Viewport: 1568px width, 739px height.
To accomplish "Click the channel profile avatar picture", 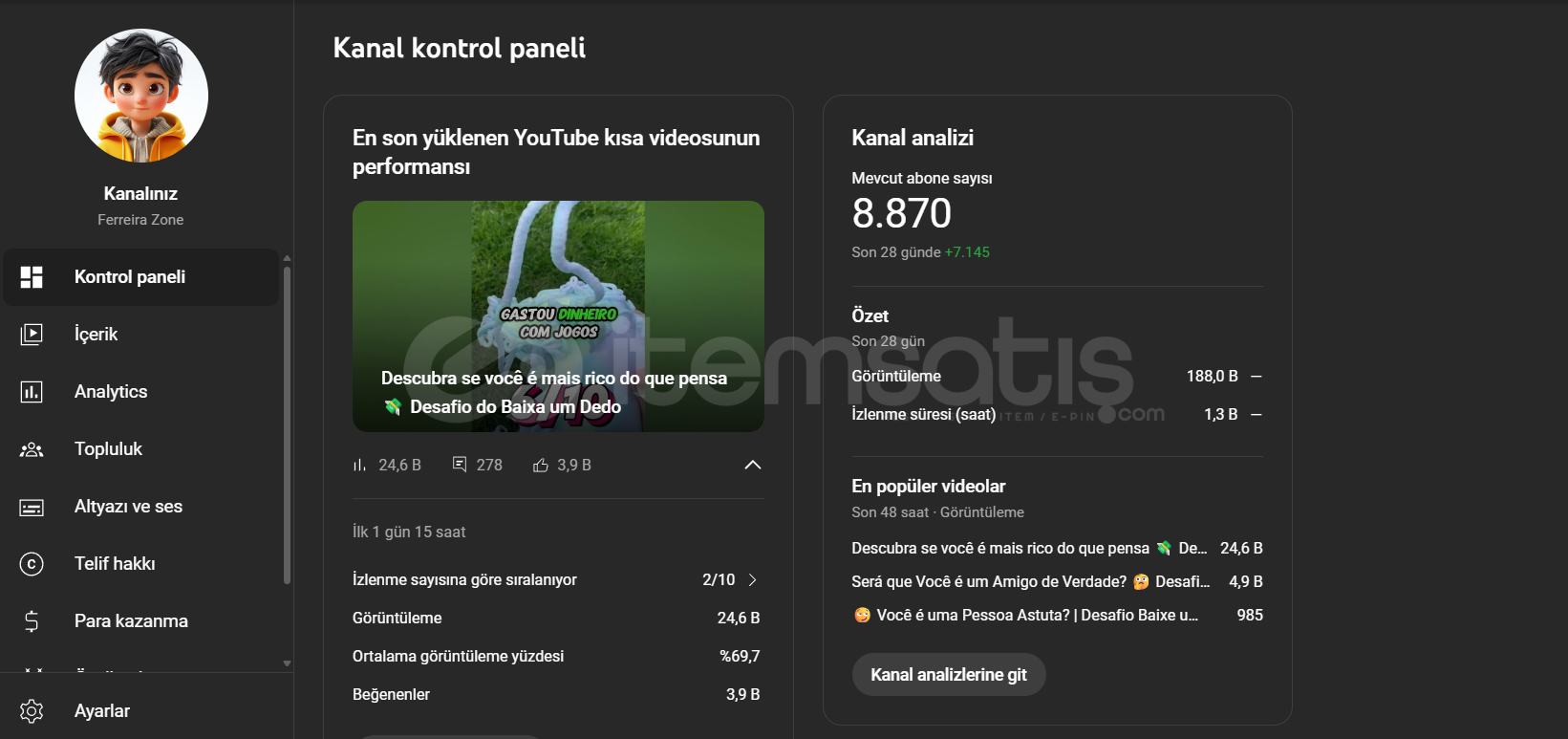I will (x=141, y=96).
